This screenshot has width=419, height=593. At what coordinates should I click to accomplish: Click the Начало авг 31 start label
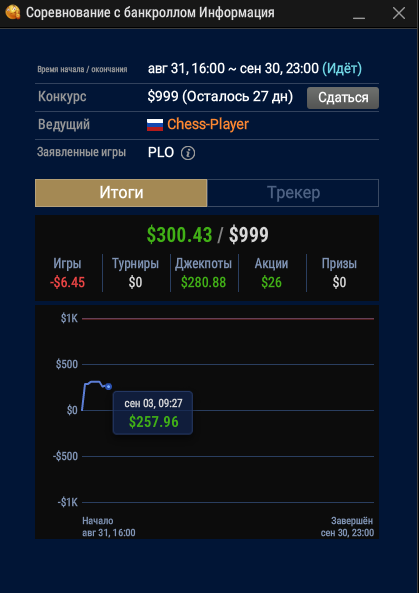(109, 527)
